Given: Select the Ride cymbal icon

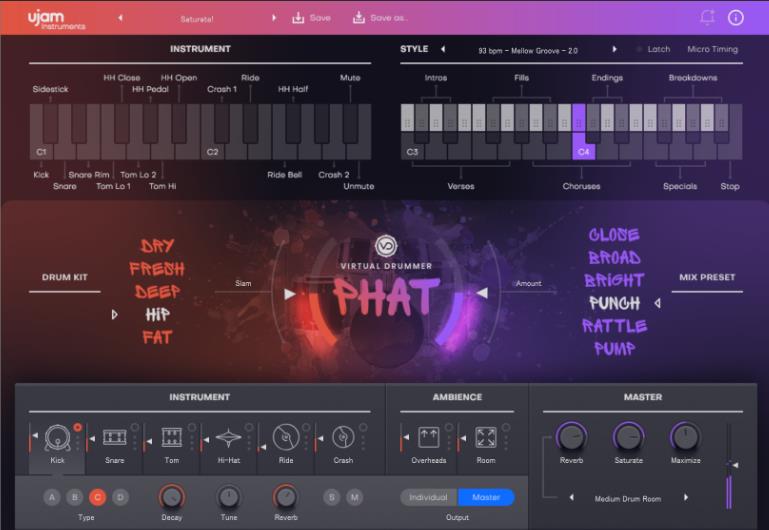Looking at the screenshot, I should pyautogui.click(x=286, y=438).
